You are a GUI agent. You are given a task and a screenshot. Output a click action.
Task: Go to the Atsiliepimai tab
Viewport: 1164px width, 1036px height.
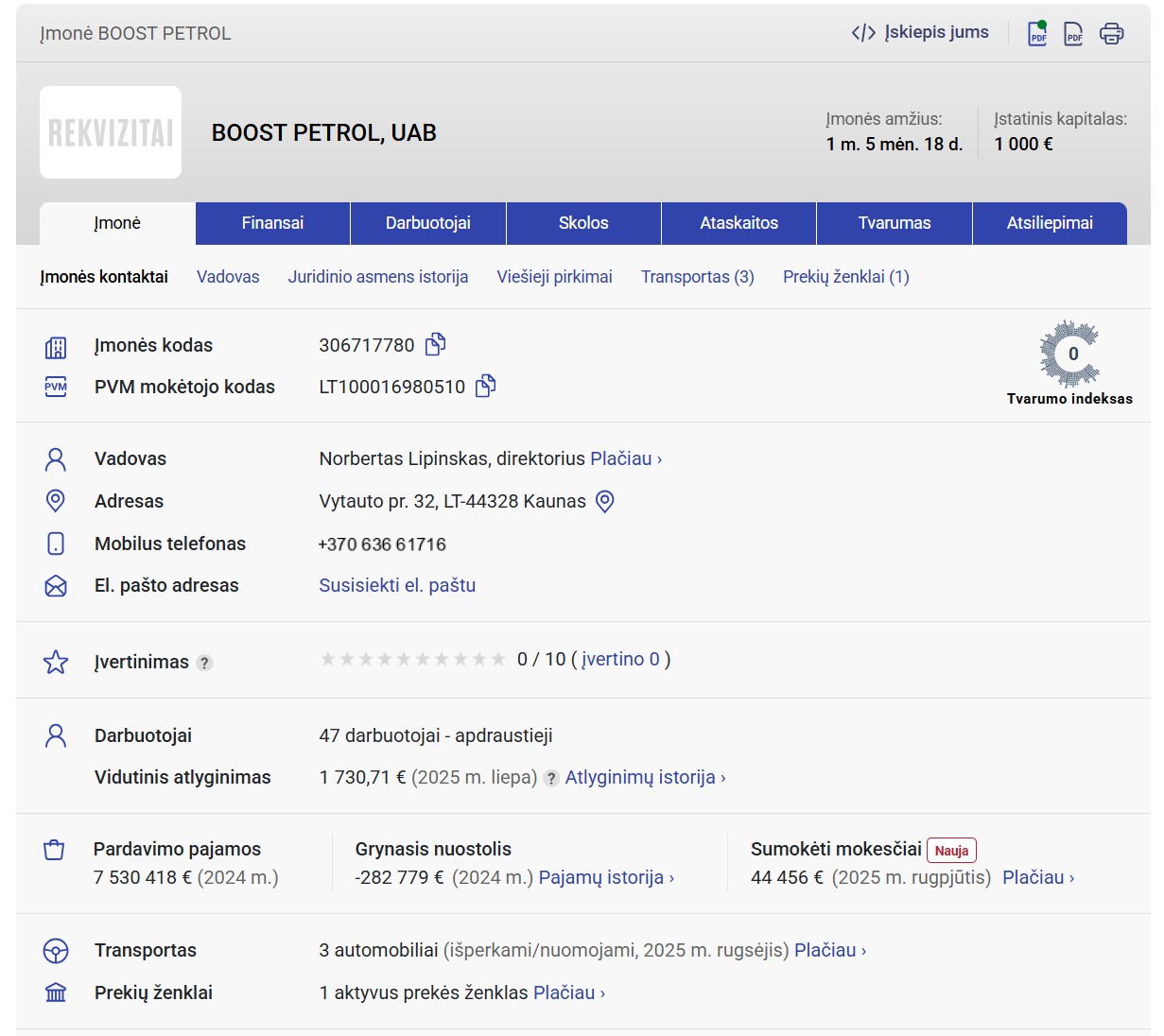coord(1050,223)
